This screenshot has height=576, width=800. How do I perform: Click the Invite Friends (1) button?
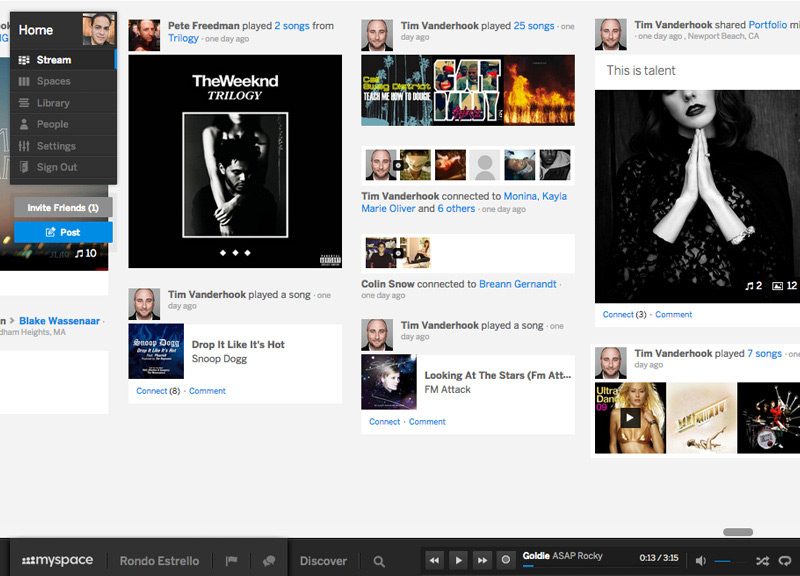coord(63,208)
